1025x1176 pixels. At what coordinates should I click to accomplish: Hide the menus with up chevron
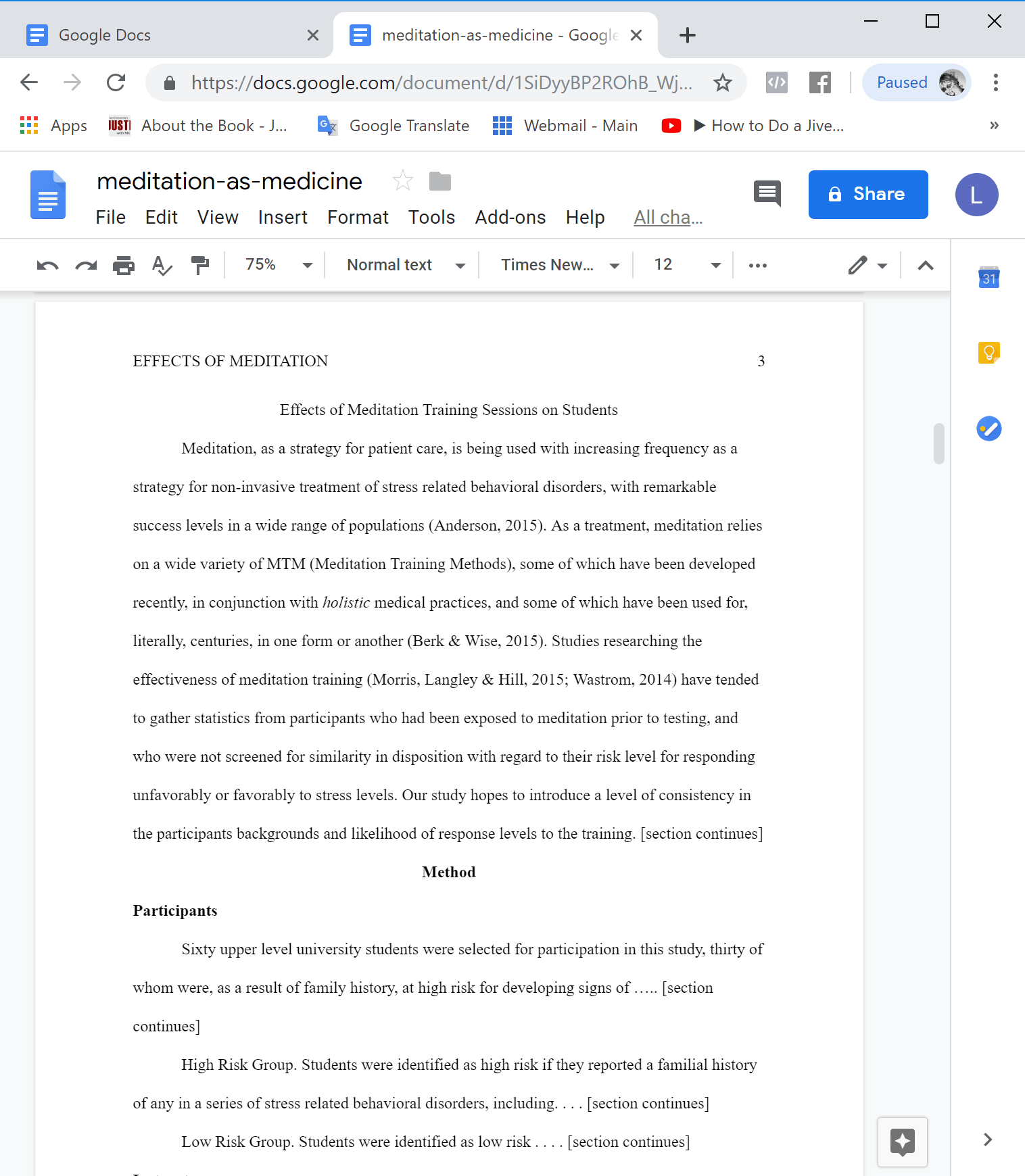coord(926,266)
